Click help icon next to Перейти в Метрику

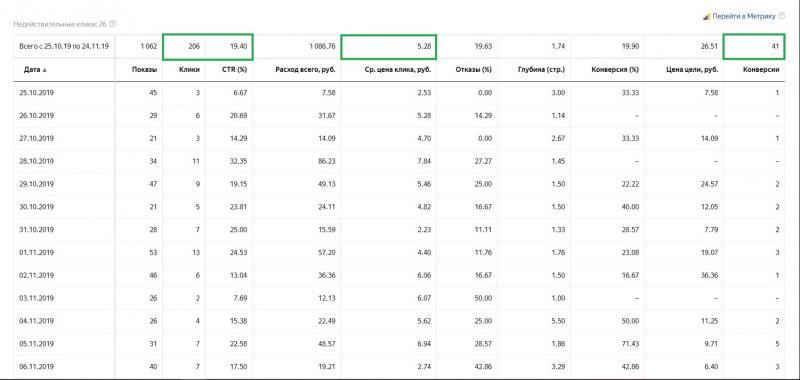tap(782, 16)
